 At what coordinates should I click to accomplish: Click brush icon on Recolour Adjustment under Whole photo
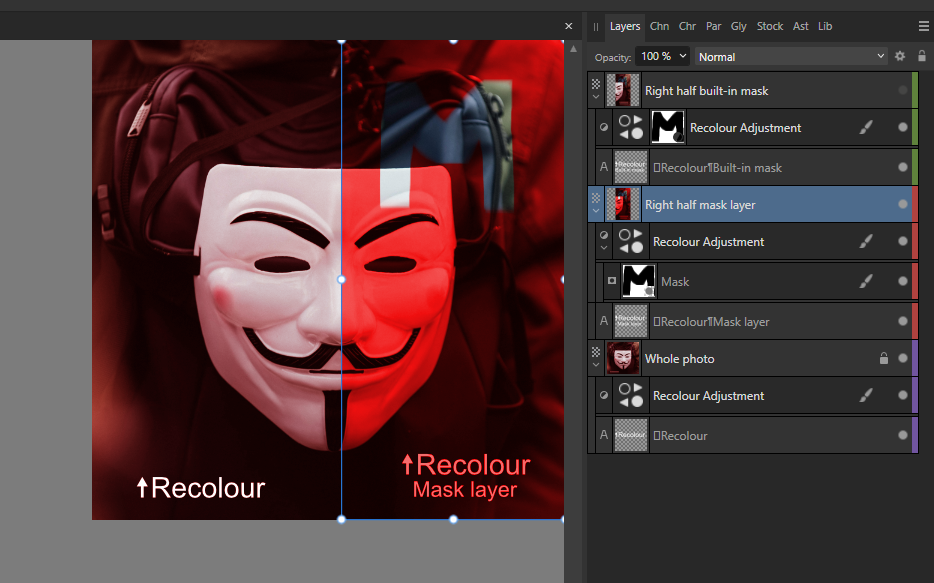(x=866, y=395)
